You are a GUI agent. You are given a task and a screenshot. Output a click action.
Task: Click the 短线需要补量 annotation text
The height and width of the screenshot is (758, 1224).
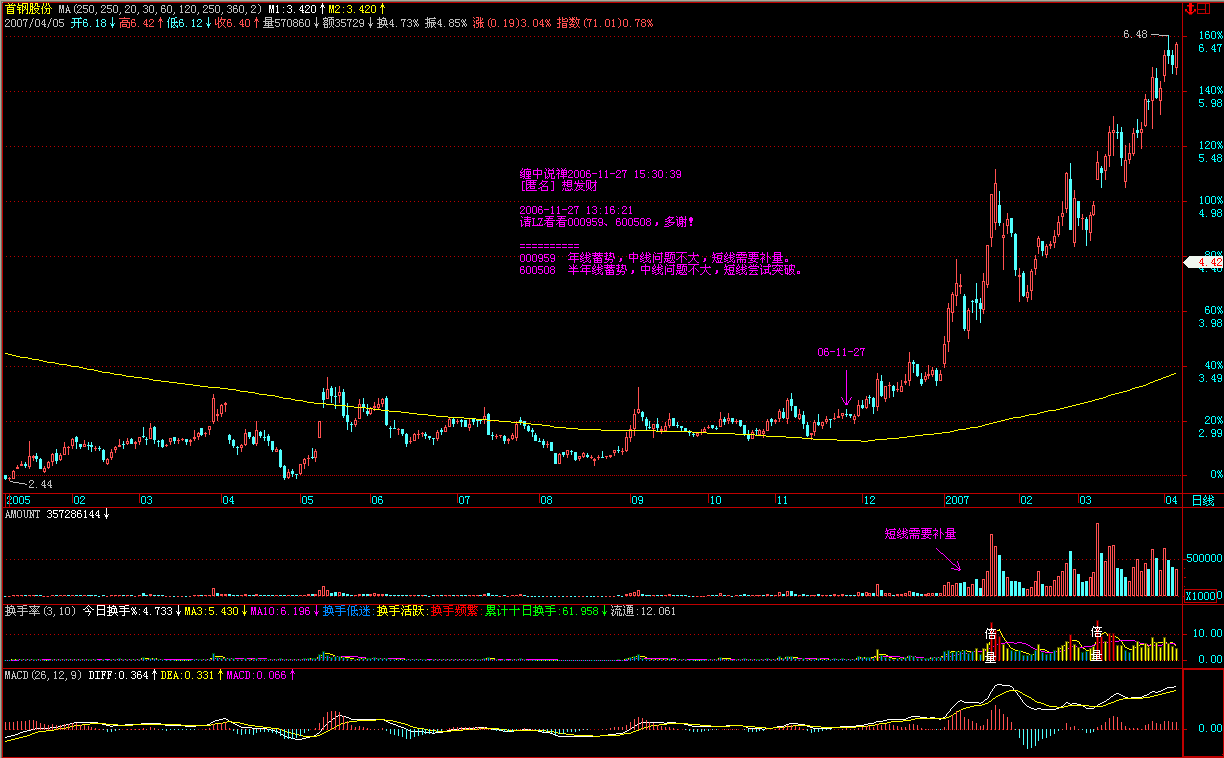click(x=920, y=534)
